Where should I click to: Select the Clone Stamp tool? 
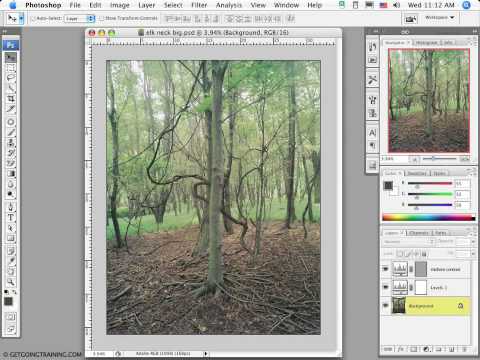coord(11,143)
